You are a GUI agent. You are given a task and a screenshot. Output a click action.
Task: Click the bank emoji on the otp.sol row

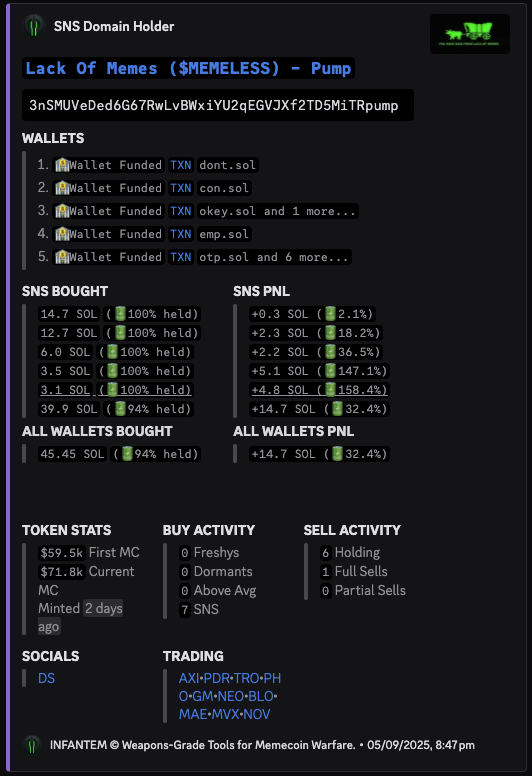(x=62, y=257)
